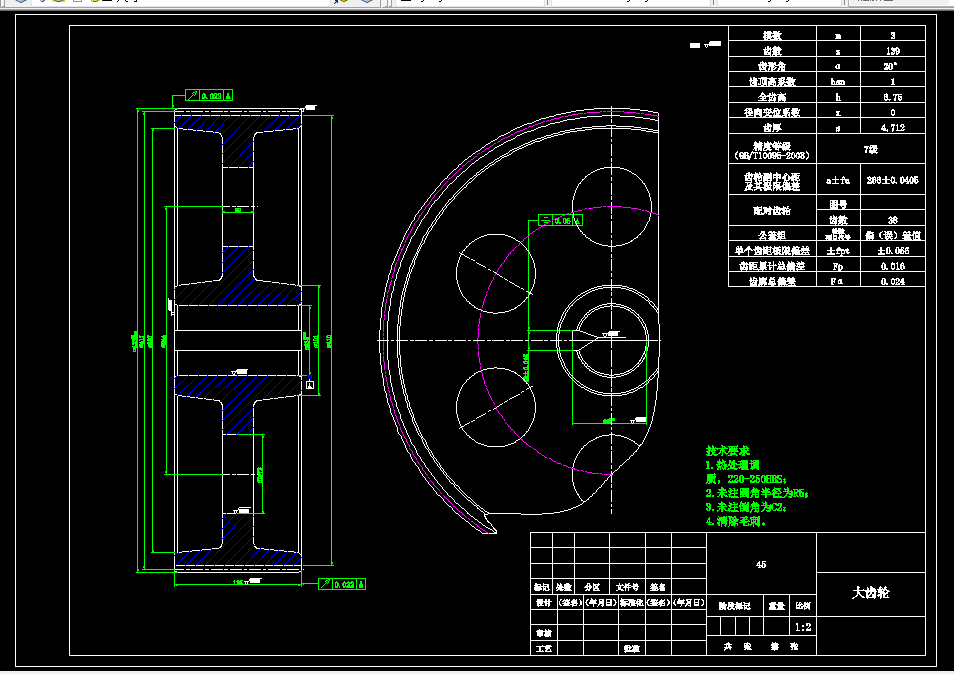
Task: Select the note 2.未注圆角半径为R5
Action: 757,493
